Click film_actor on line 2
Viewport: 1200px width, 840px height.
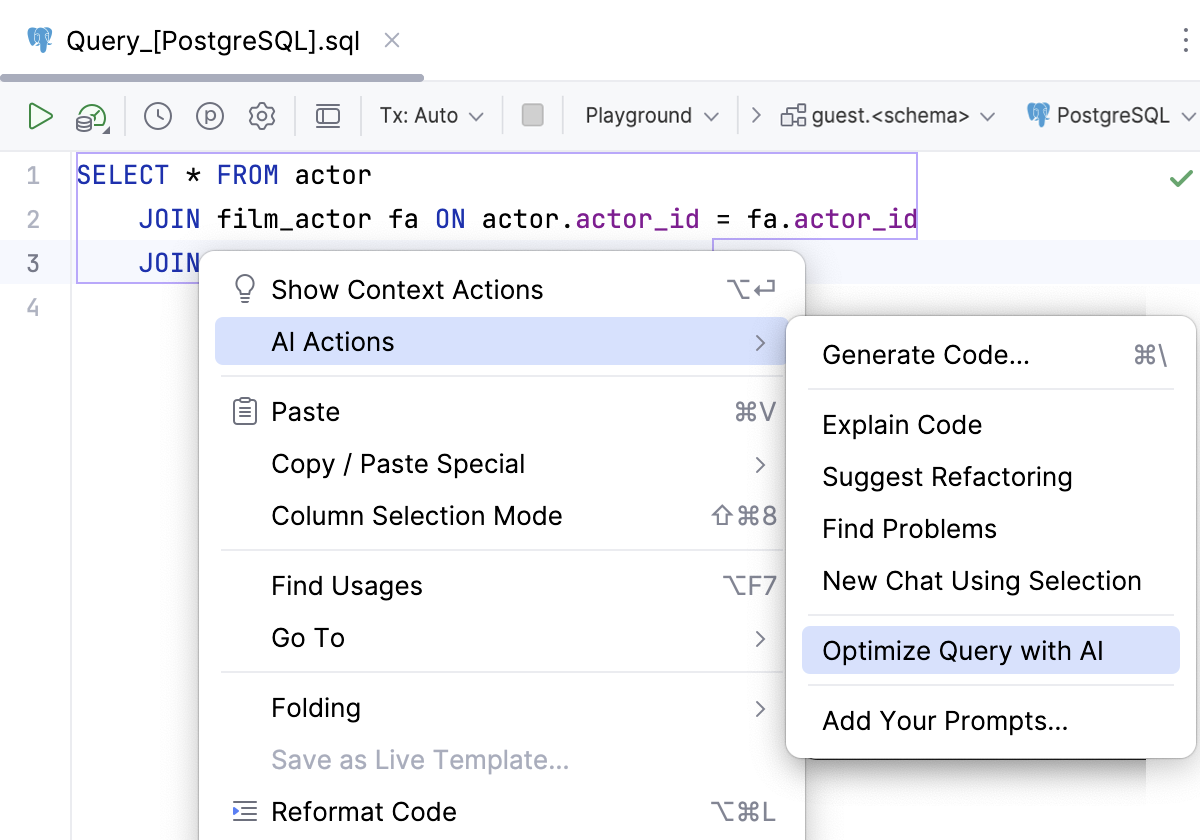[294, 219]
